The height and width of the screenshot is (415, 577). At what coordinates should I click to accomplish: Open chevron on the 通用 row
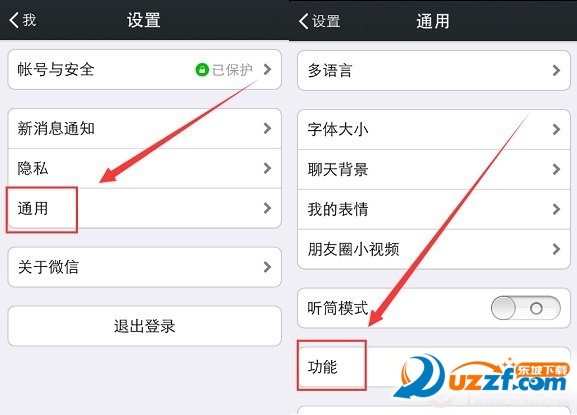click(x=268, y=208)
